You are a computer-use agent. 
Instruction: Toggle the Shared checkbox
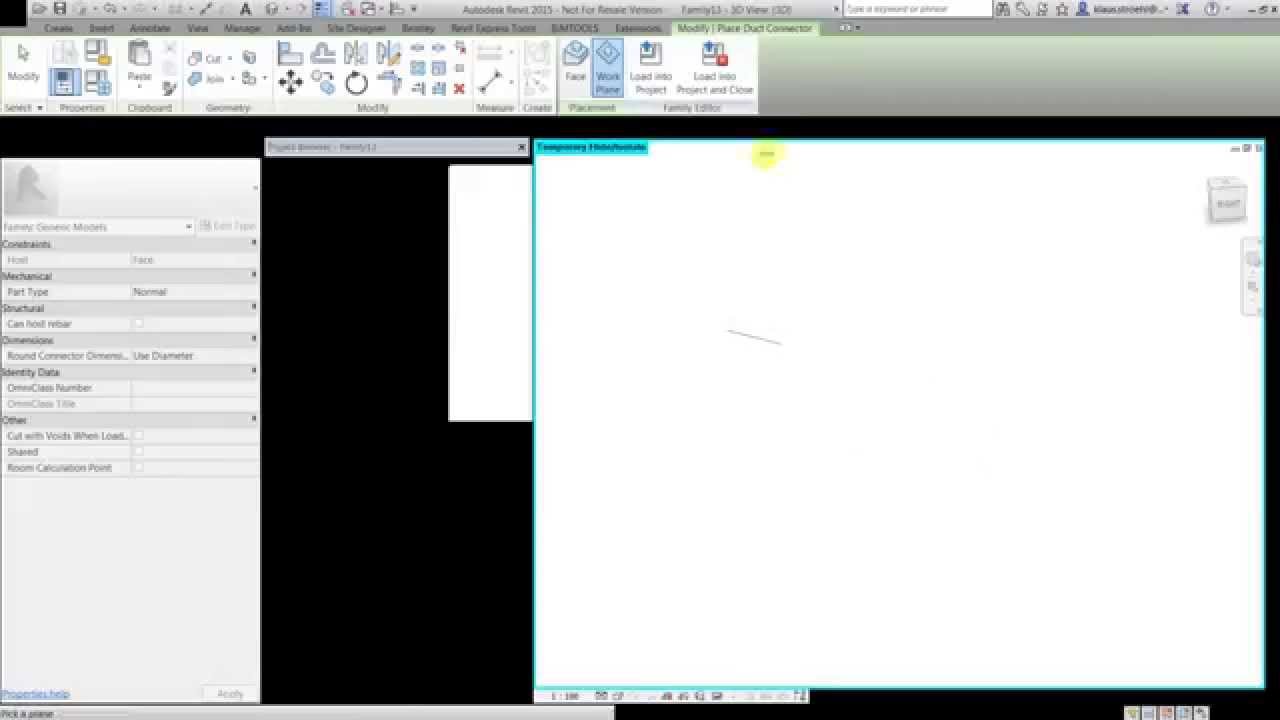click(139, 451)
